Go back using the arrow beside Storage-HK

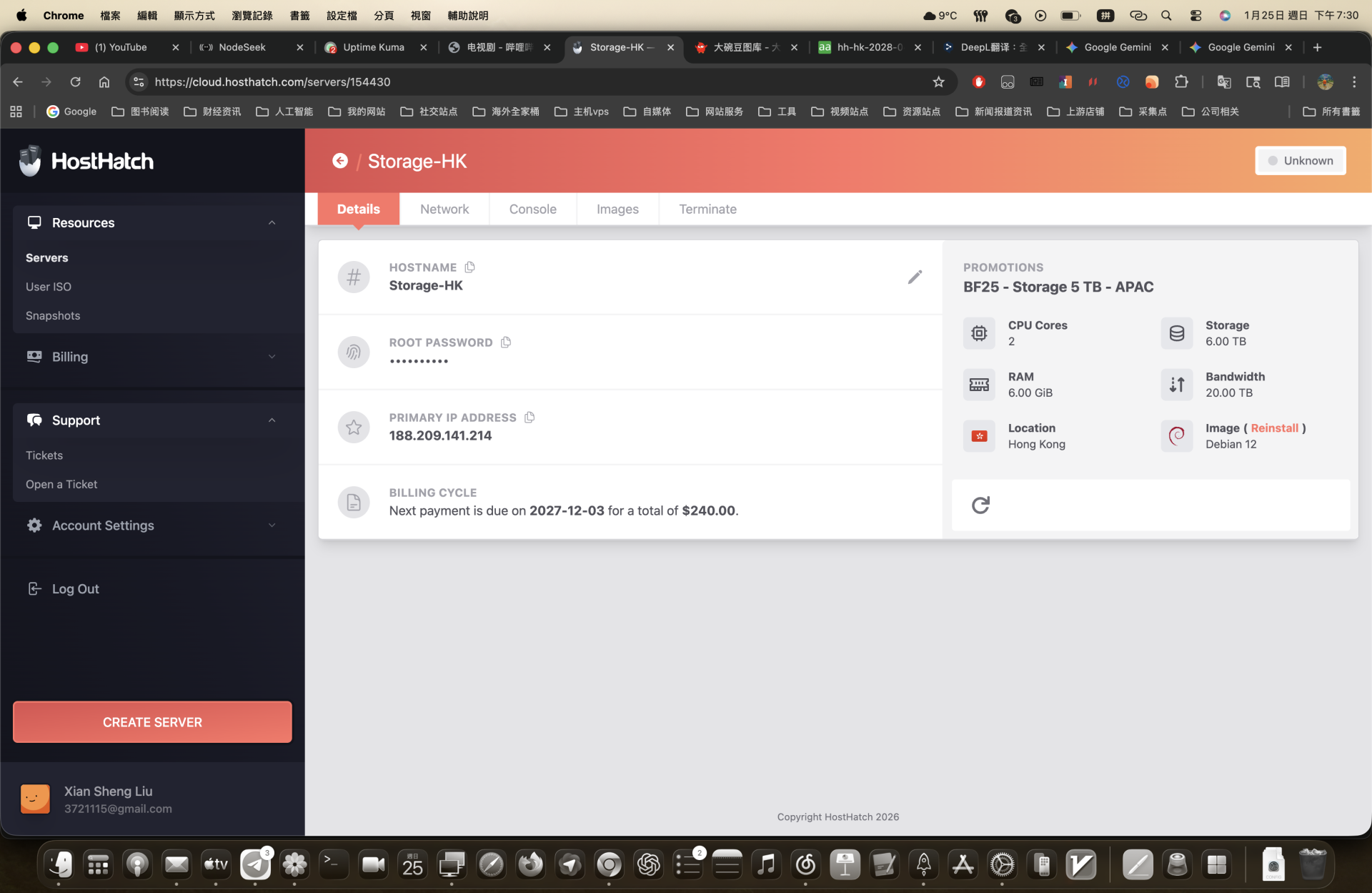click(340, 161)
